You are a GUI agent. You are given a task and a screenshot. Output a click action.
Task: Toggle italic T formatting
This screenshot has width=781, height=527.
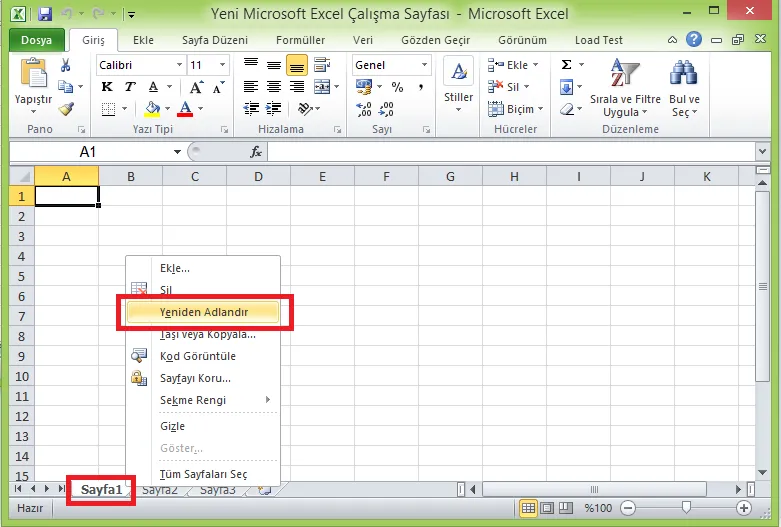pos(128,87)
